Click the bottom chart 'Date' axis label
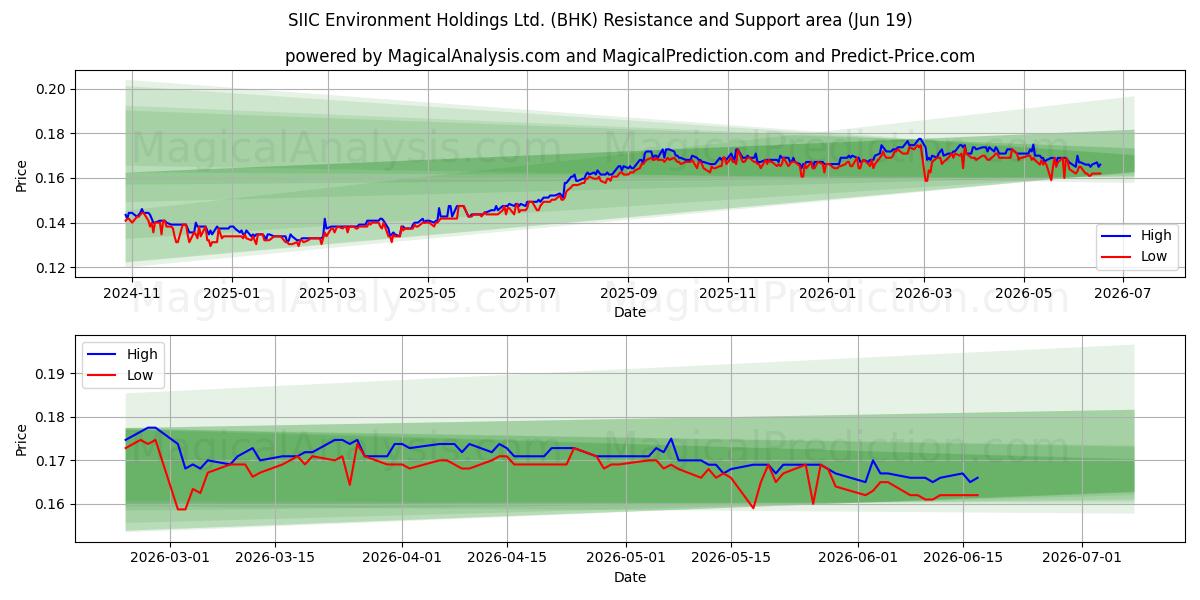 (630, 577)
